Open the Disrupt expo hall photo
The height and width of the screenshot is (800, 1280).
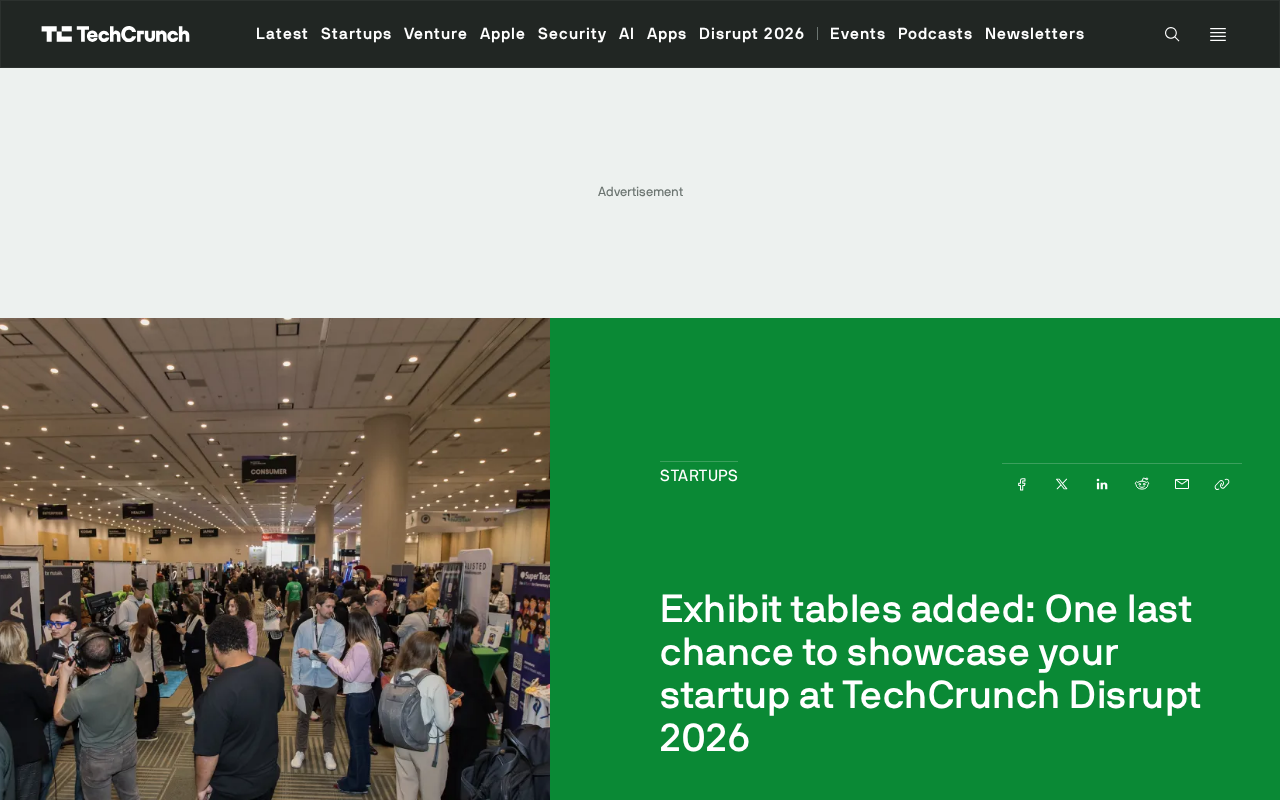pos(275,559)
